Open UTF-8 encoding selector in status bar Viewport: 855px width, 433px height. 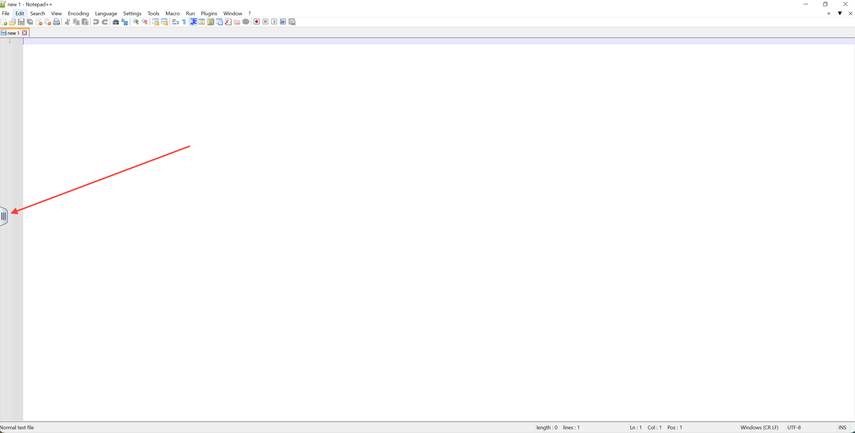point(794,427)
